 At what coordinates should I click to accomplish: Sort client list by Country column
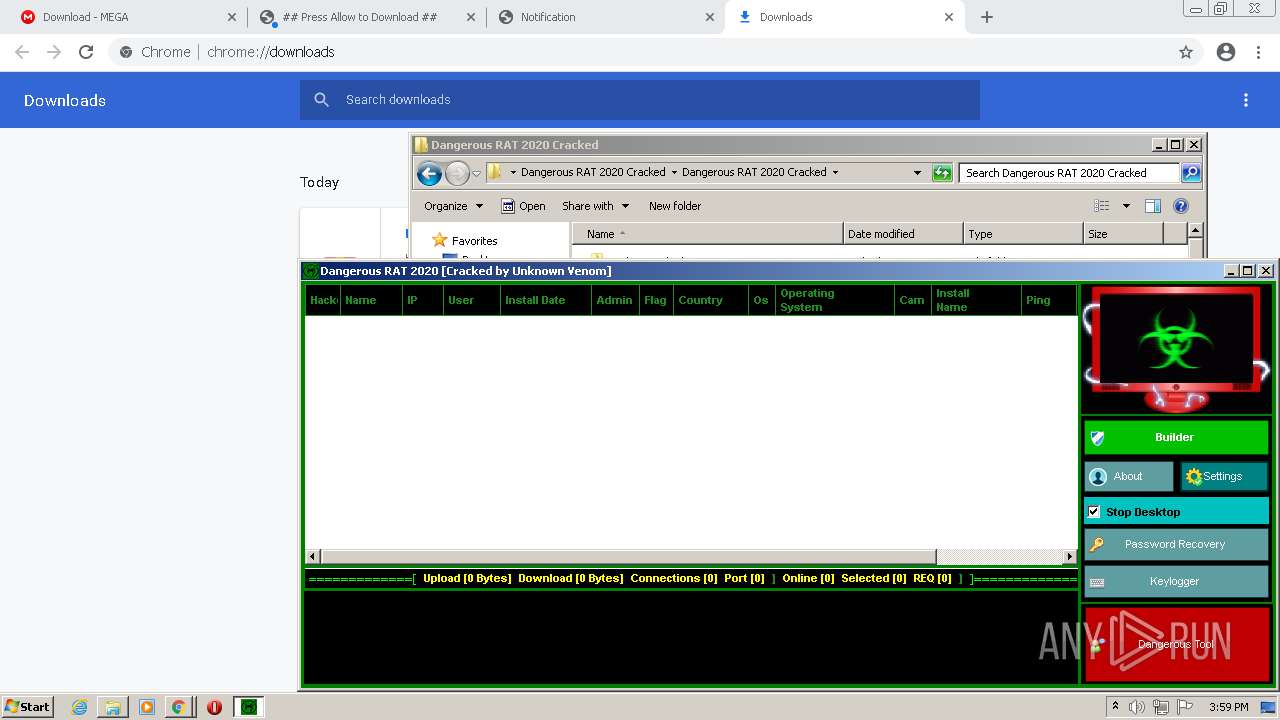point(711,300)
